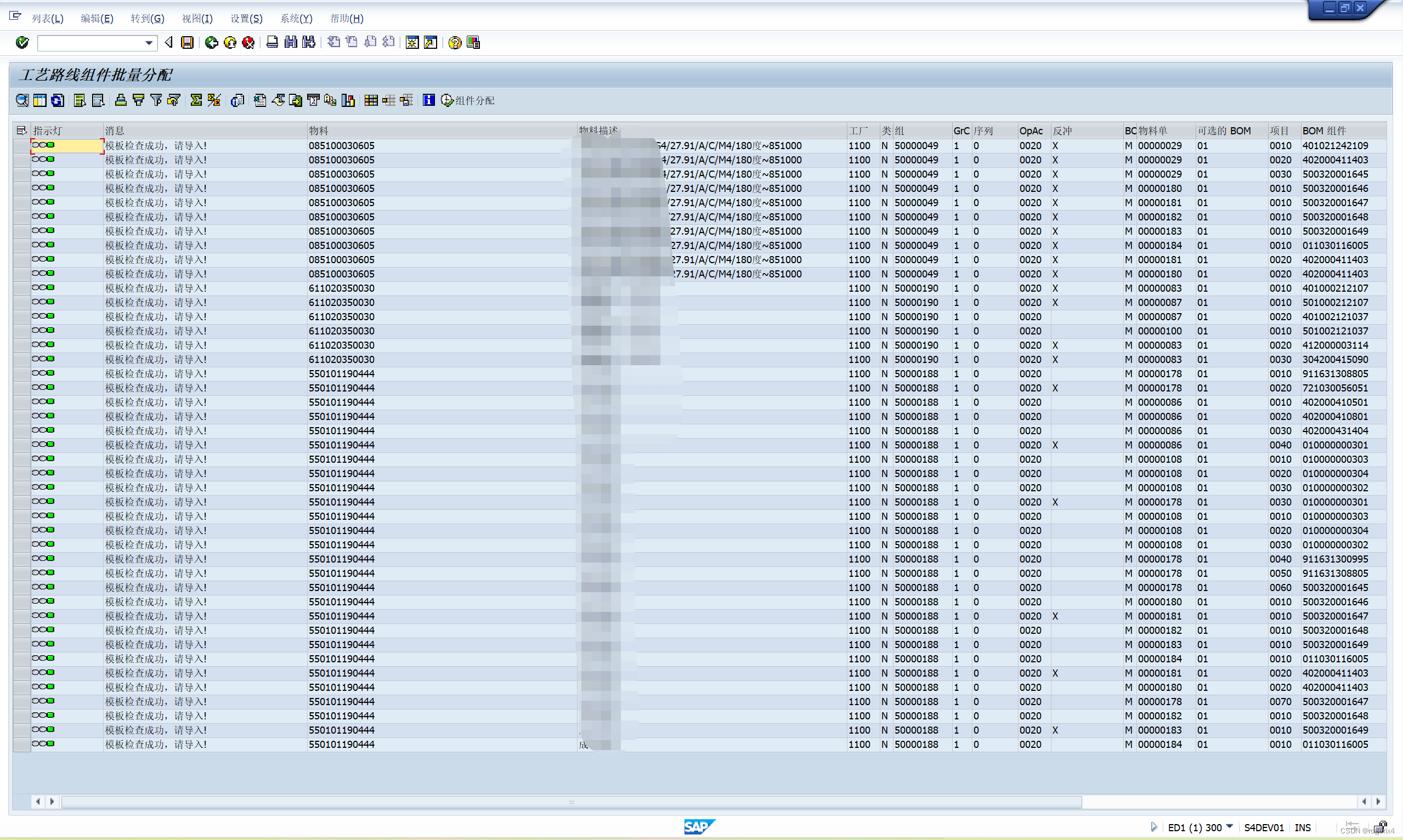Click the Set Filter funnel icon
The width and height of the screenshot is (1403, 840).
coord(156,100)
